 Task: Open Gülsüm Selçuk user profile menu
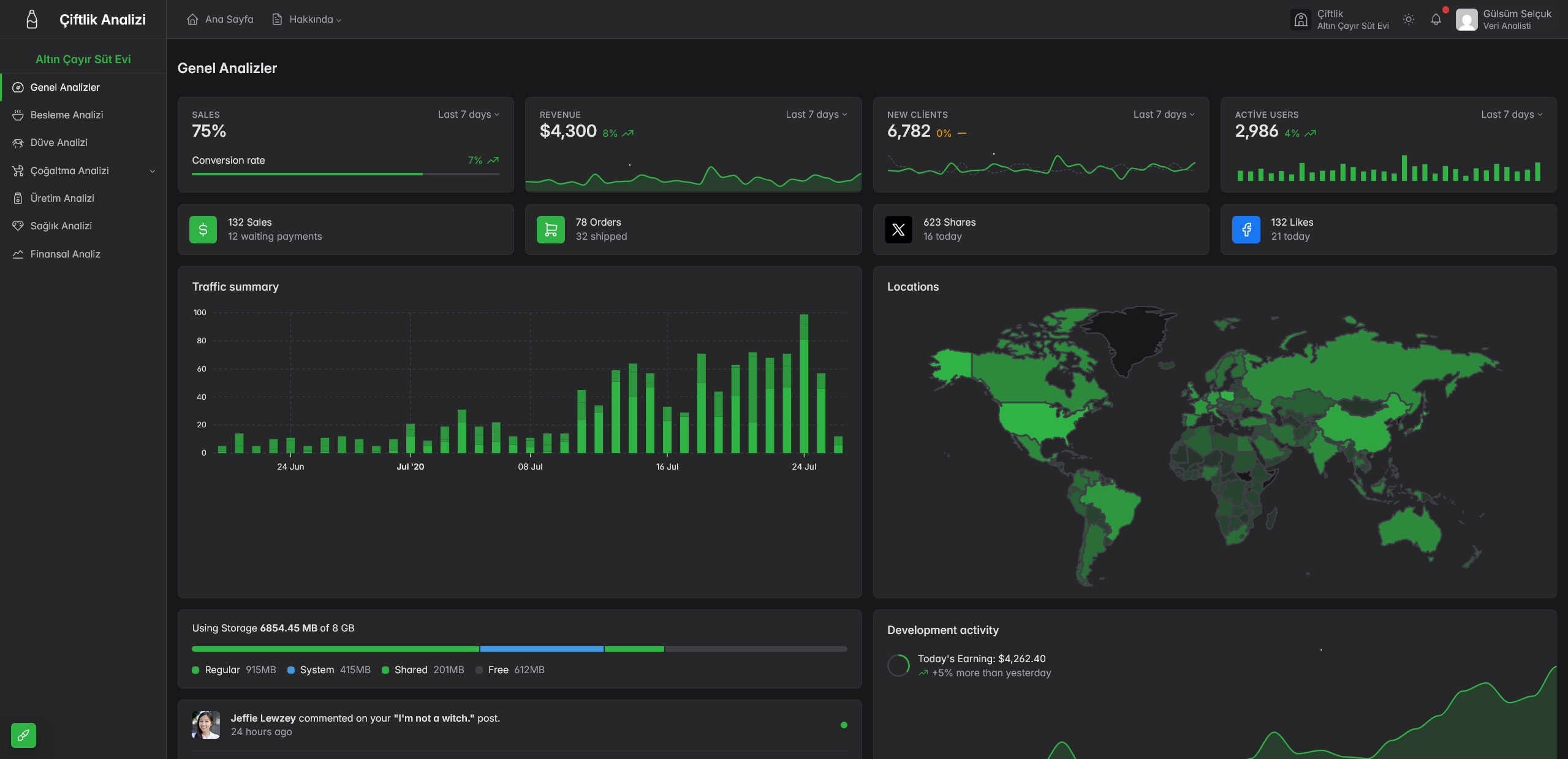(x=1504, y=20)
